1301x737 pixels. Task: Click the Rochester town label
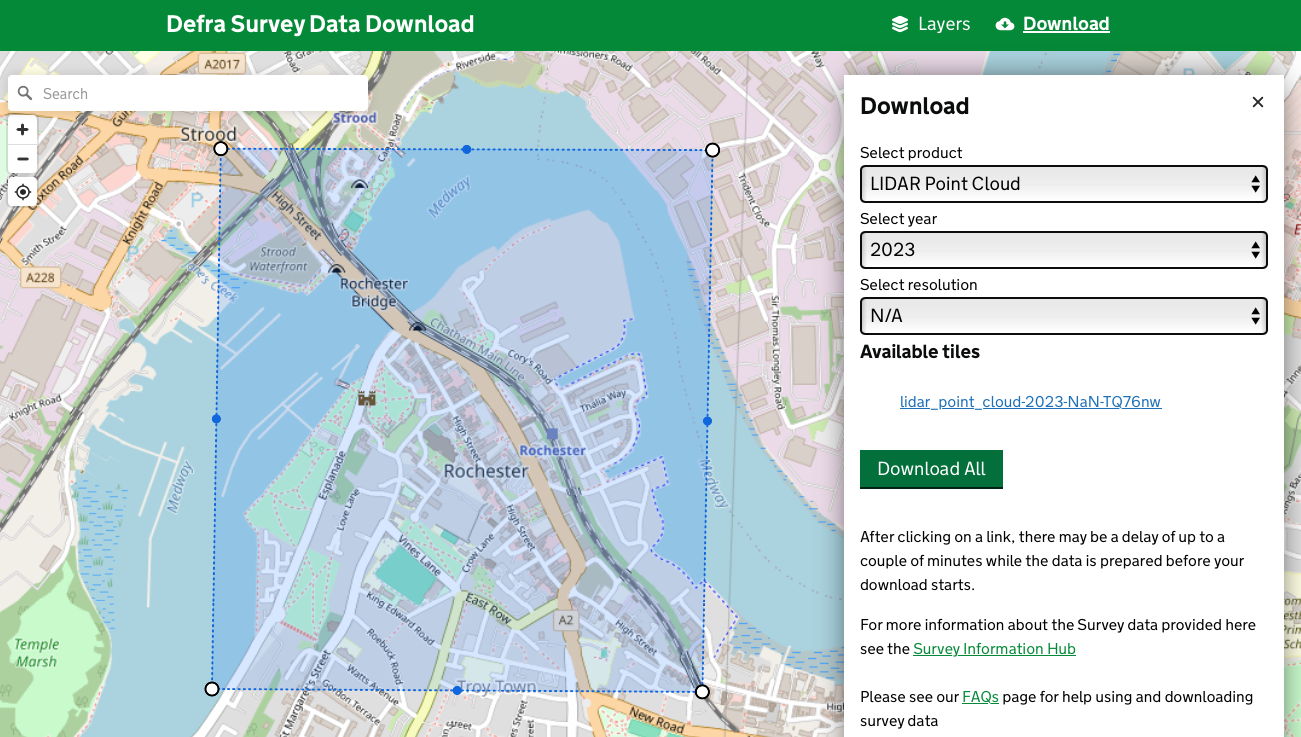tap(486, 471)
